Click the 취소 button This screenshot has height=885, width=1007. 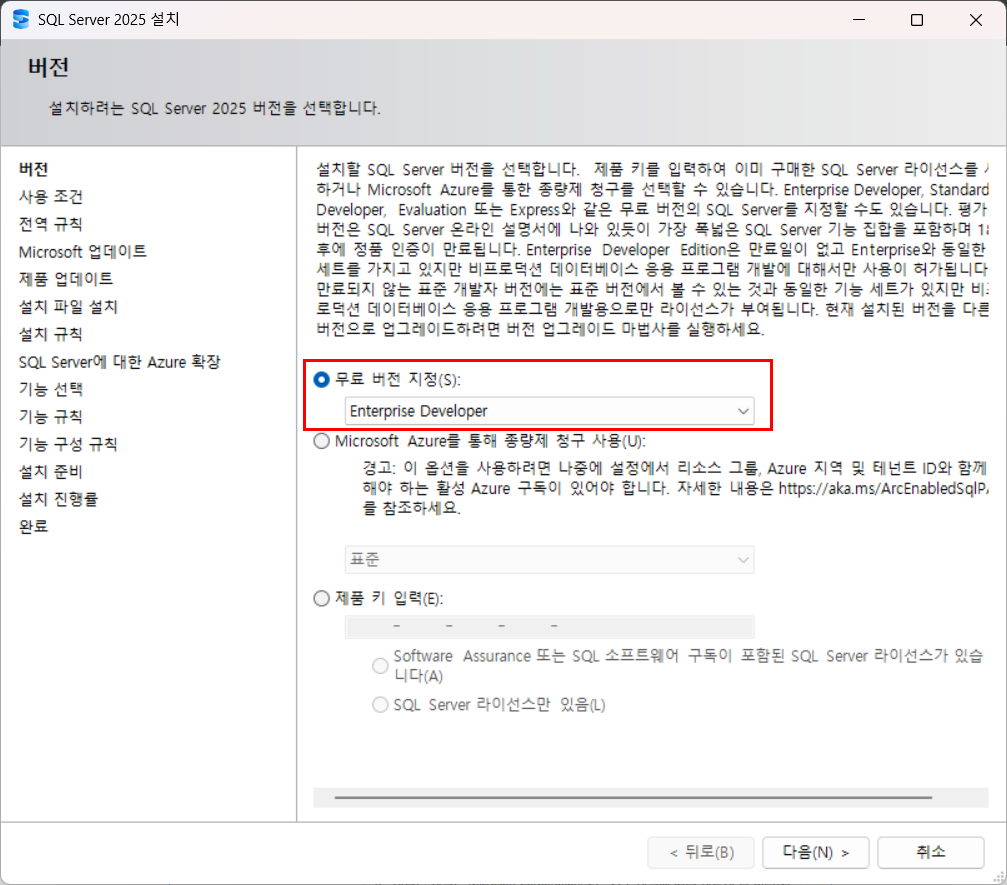pyautogui.click(x=931, y=852)
